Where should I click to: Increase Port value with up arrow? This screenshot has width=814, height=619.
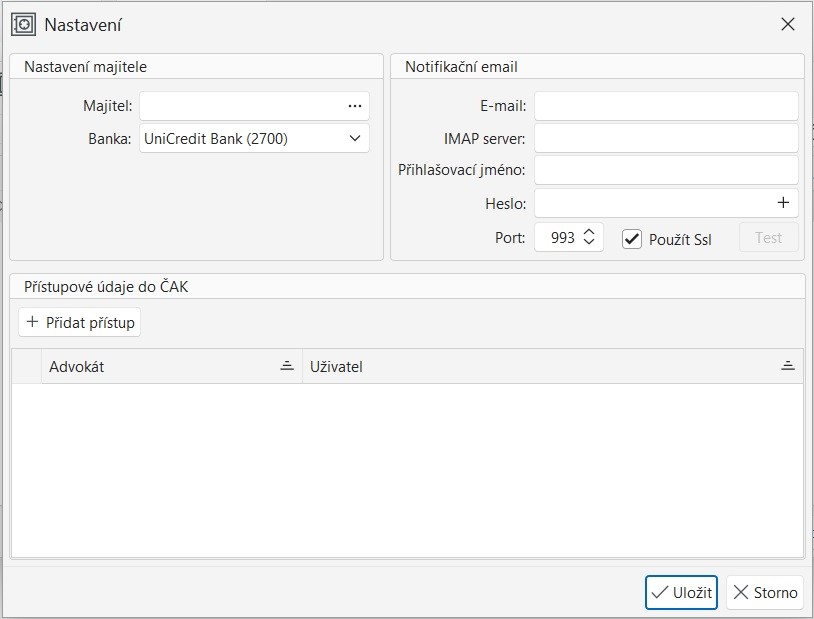[589, 232]
